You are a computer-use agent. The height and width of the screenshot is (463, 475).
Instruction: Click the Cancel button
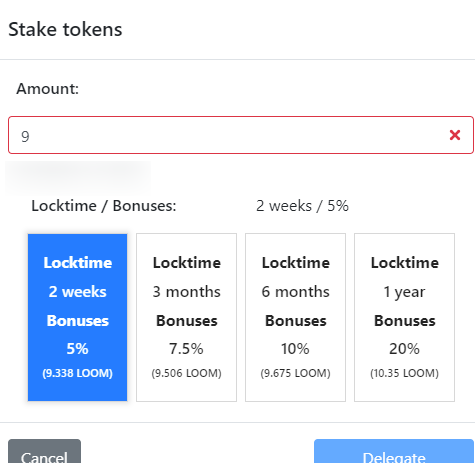coord(44,451)
